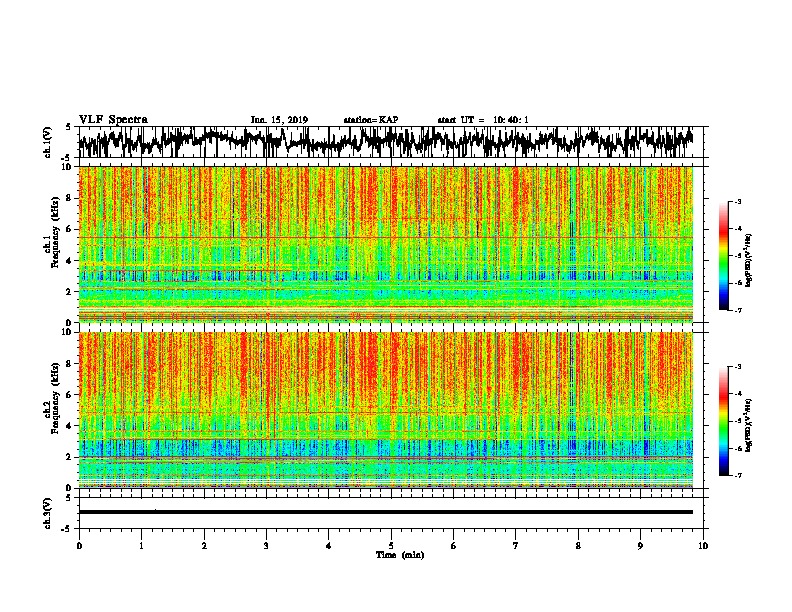This screenshot has height=612, width=792.
Task: Click the "Time (min)" x-axis label
Action: (x=400, y=555)
